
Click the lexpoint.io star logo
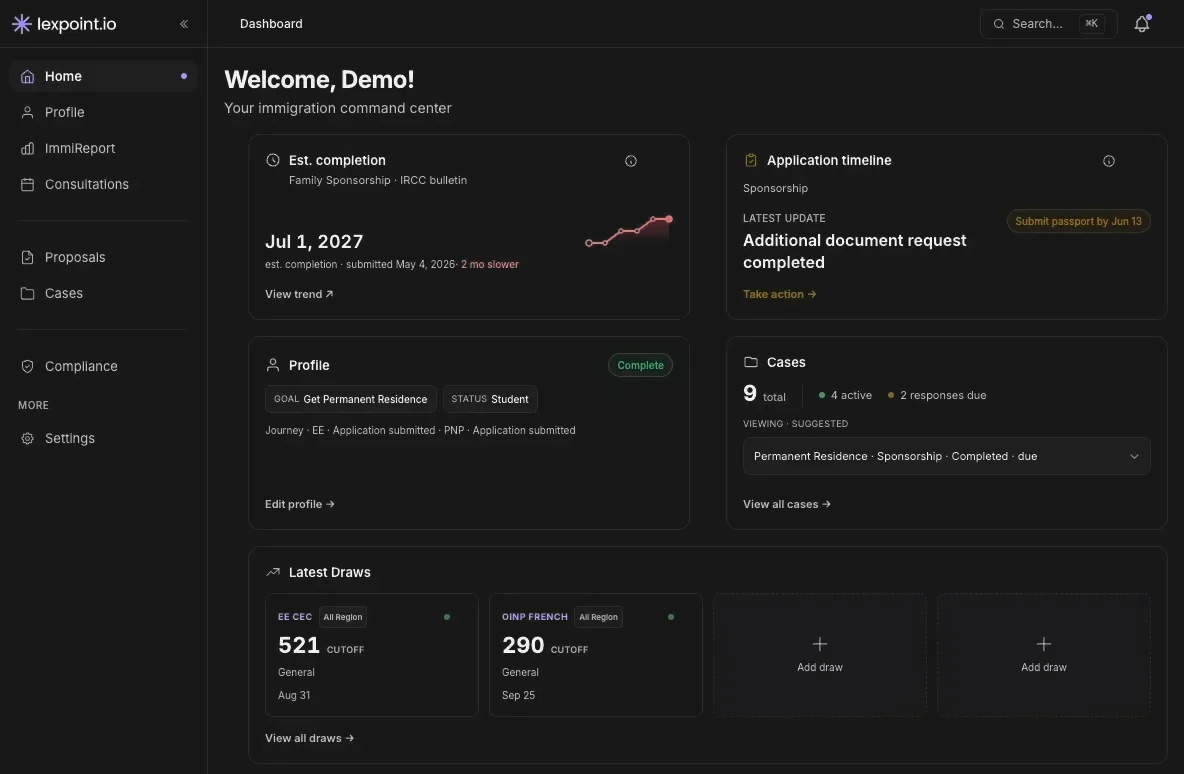pyautogui.click(x=22, y=24)
